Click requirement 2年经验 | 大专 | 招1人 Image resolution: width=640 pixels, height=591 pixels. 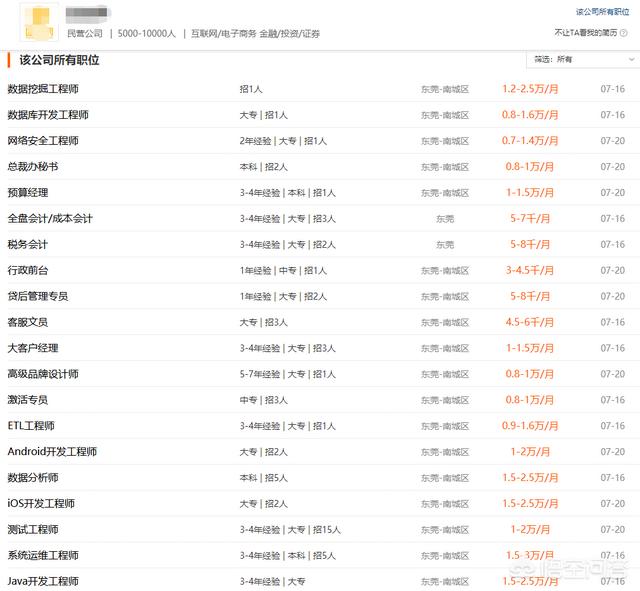[283, 141]
